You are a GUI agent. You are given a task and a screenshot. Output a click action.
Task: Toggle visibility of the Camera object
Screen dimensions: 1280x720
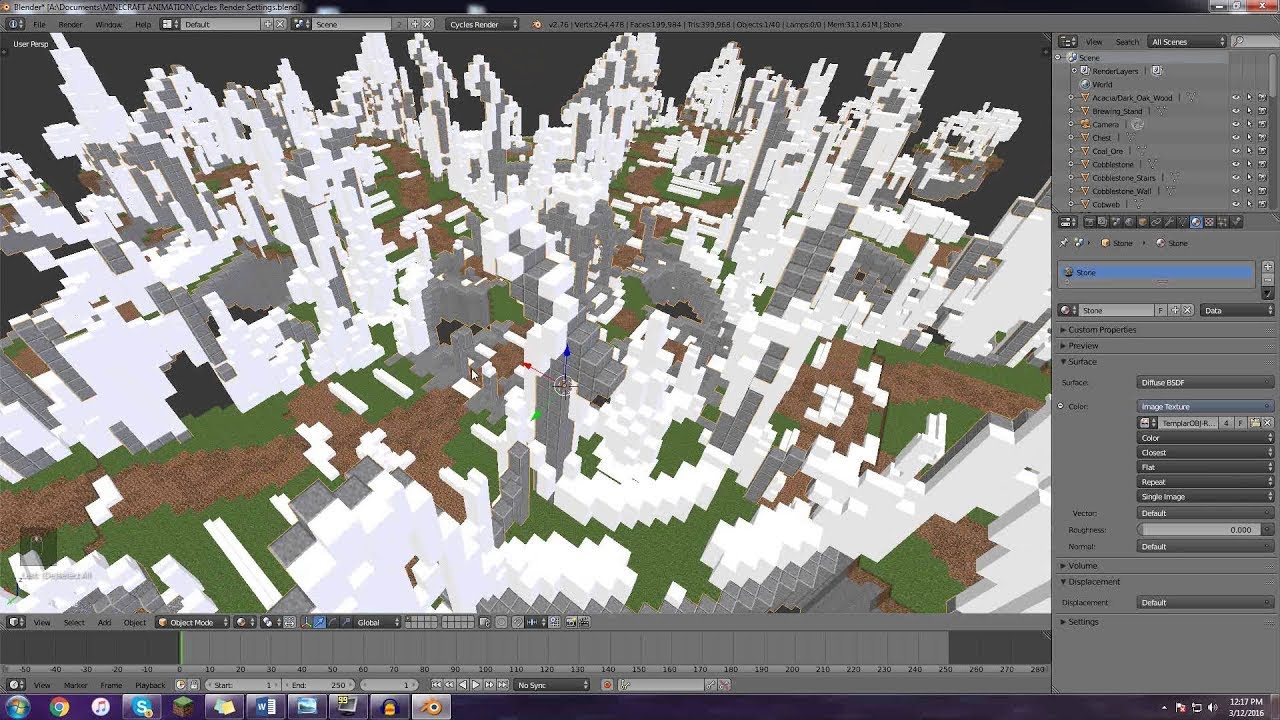click(1236, 124)
